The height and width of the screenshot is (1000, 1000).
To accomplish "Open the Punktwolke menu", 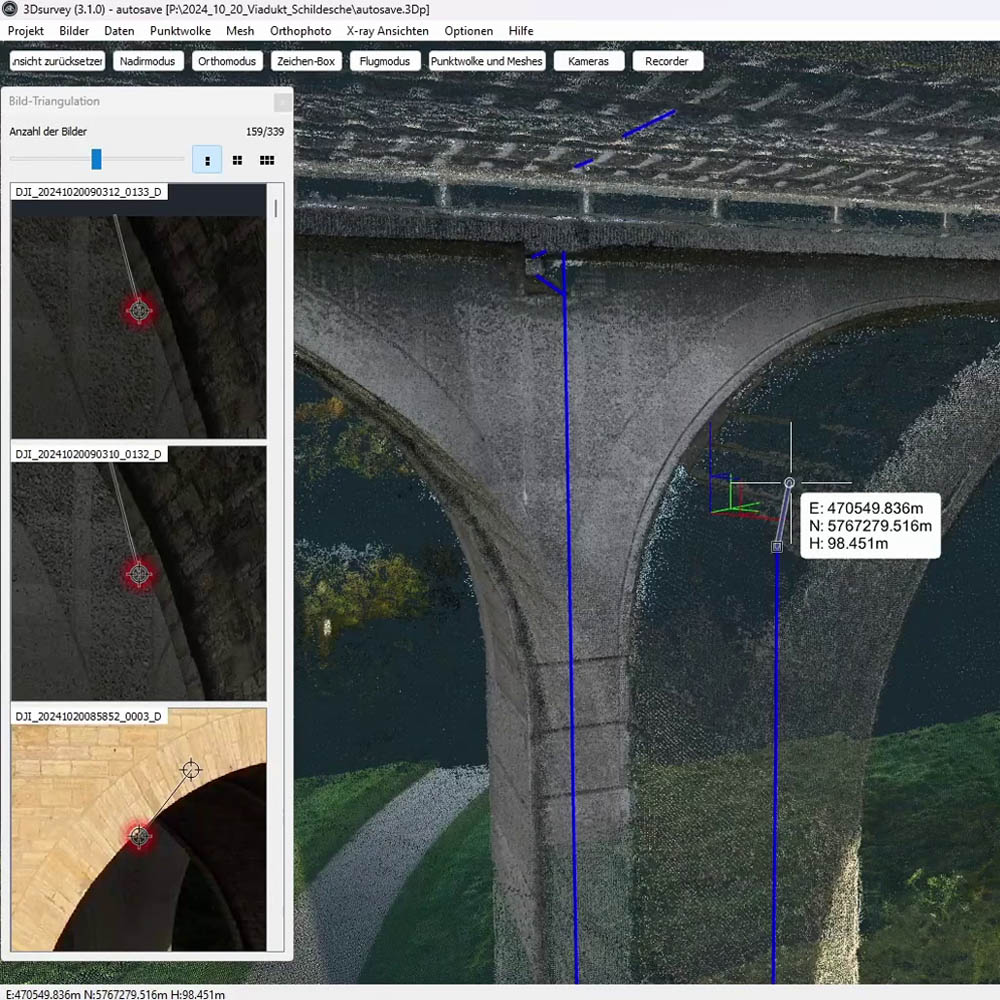I will pos(180,31).
